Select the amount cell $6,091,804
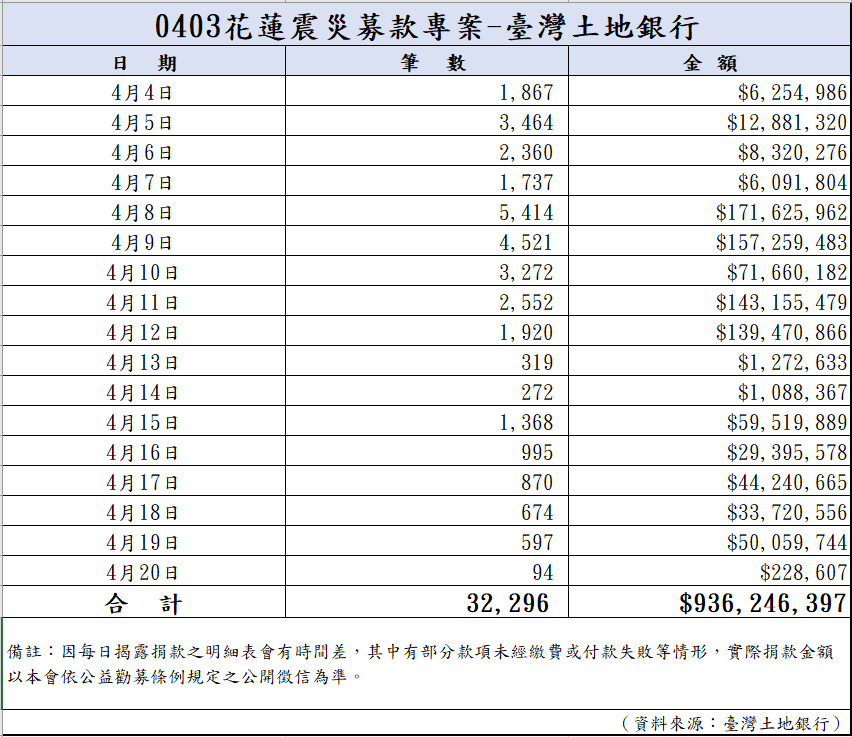The width and height of the screenshot is (852, 737). point(709,180)
